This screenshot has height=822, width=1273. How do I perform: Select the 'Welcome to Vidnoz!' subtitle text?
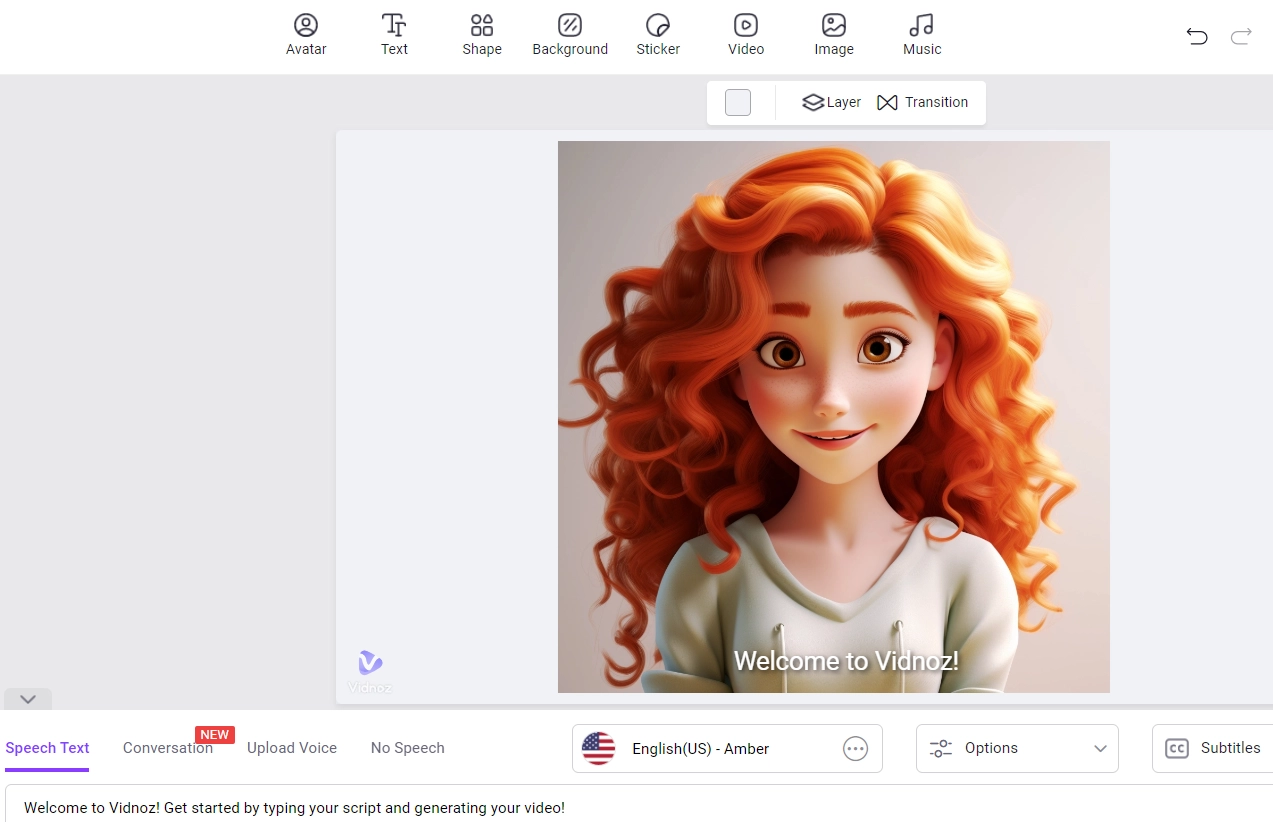[846, 660]
